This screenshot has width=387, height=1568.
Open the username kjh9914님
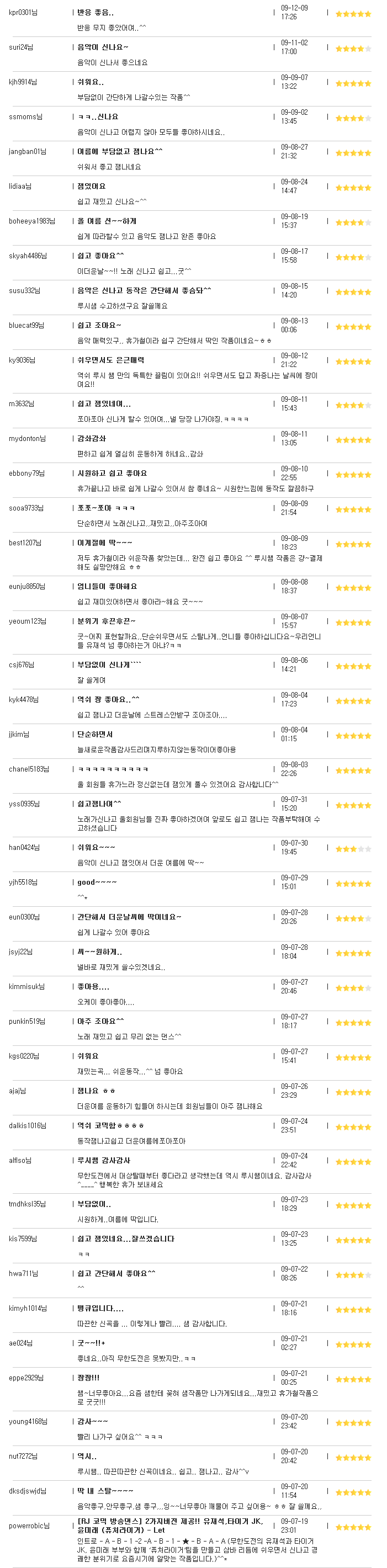point(23,82)
